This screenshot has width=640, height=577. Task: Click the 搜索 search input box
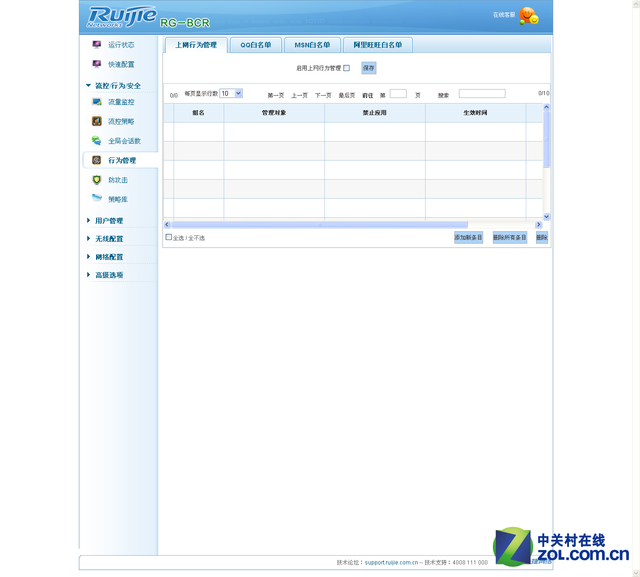tap(482, 94)
